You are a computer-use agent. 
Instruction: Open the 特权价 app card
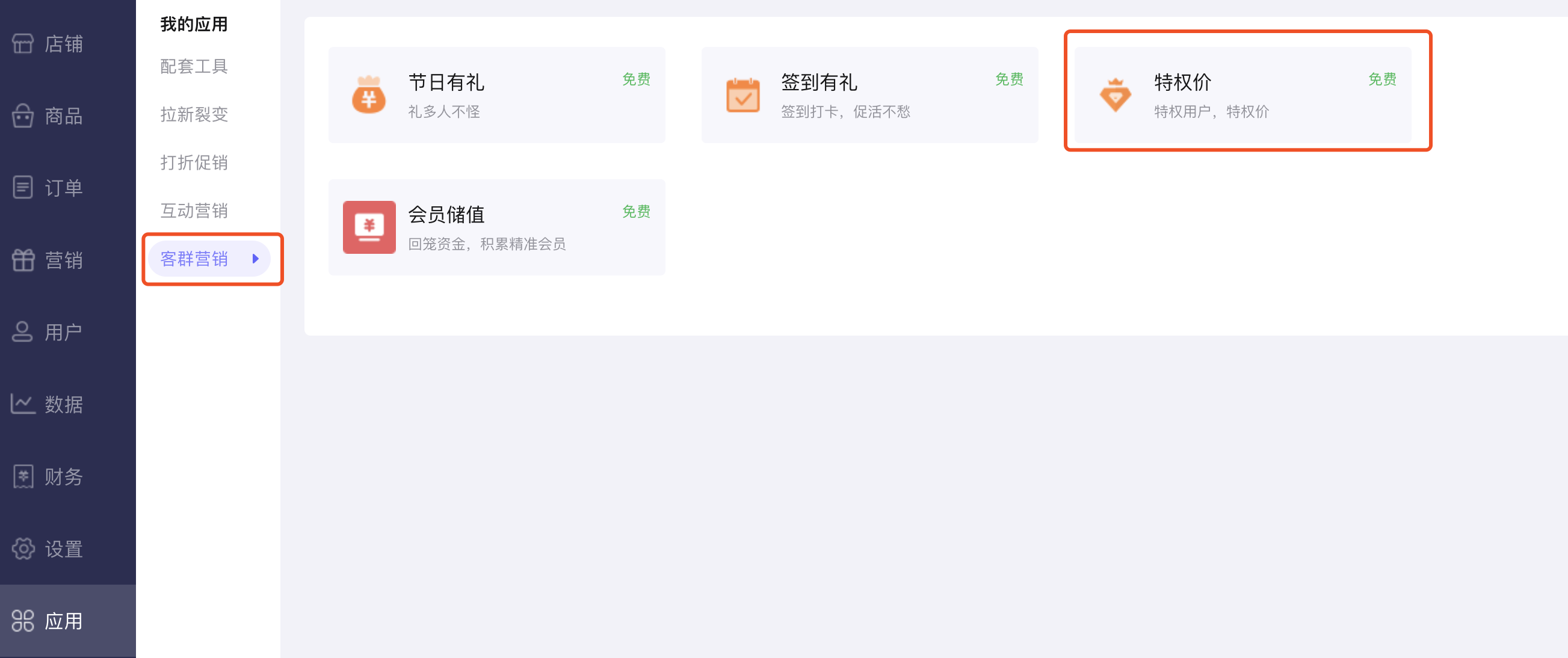pyautogui.click(x=1243, y=95)
